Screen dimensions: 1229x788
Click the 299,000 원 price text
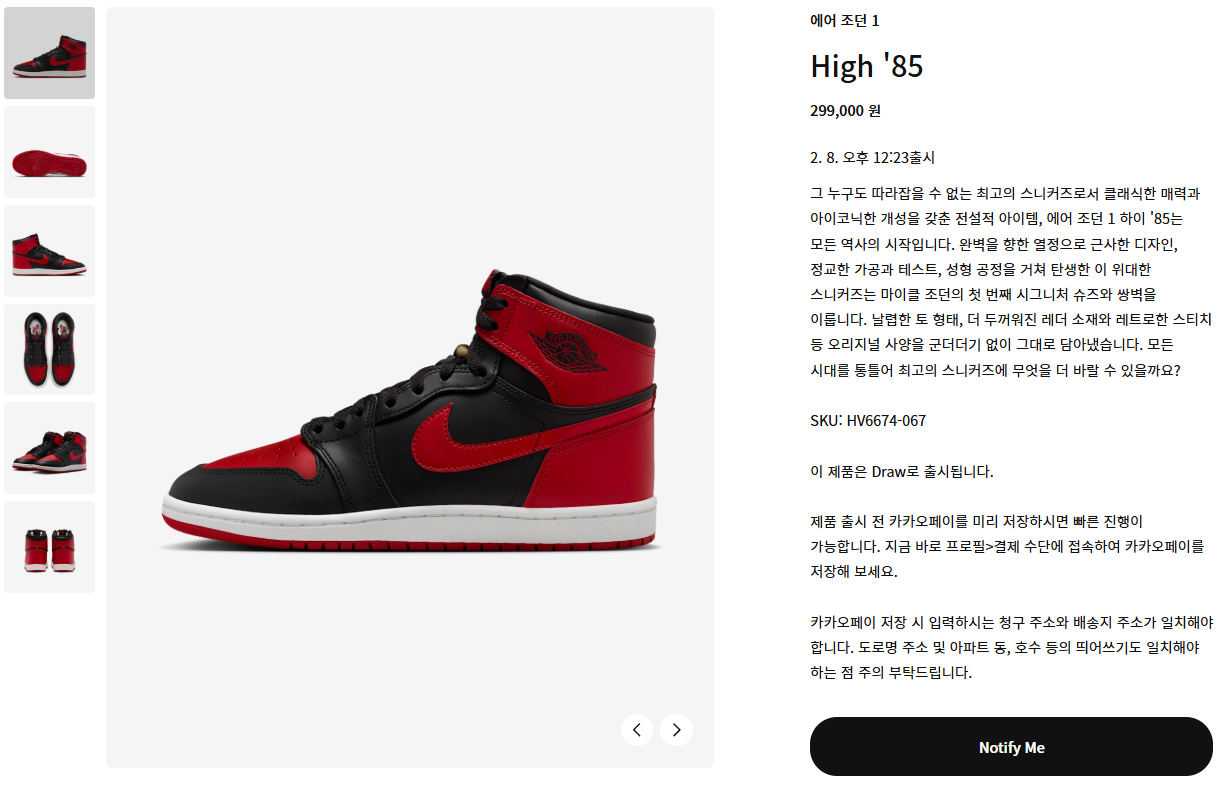point(845,111)
